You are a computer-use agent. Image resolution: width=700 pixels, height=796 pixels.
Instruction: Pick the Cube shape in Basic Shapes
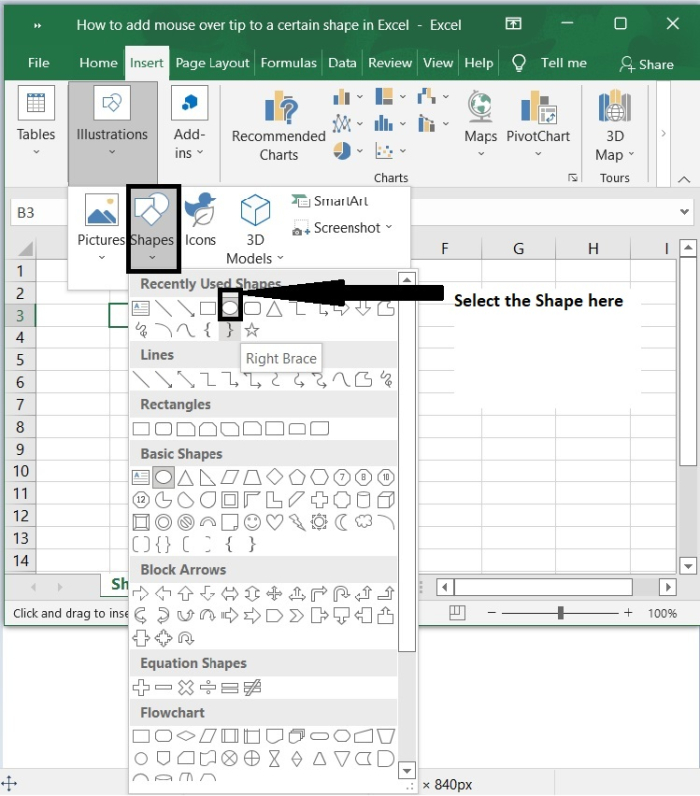pos(386,500)
